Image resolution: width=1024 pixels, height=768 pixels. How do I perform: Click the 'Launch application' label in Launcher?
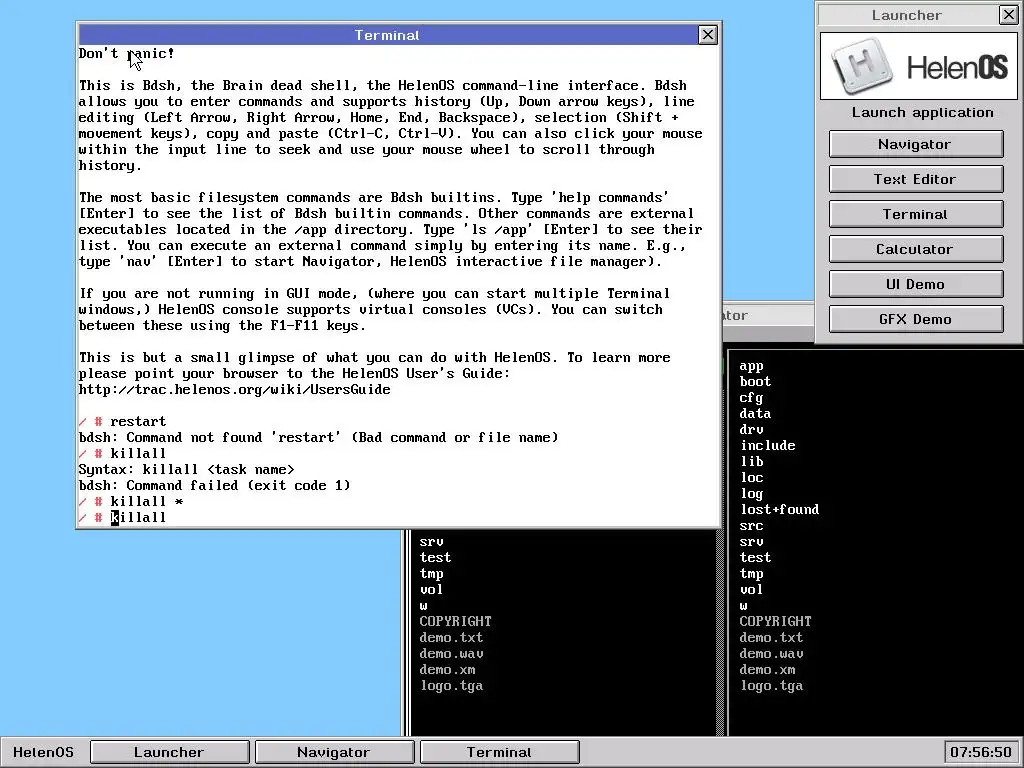tap(922, 112)
